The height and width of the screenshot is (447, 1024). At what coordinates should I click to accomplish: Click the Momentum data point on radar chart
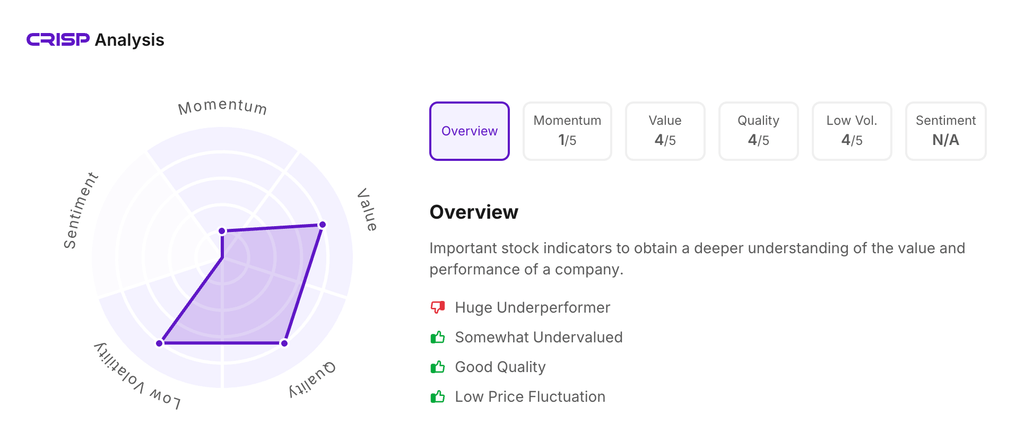coord(222,231)
